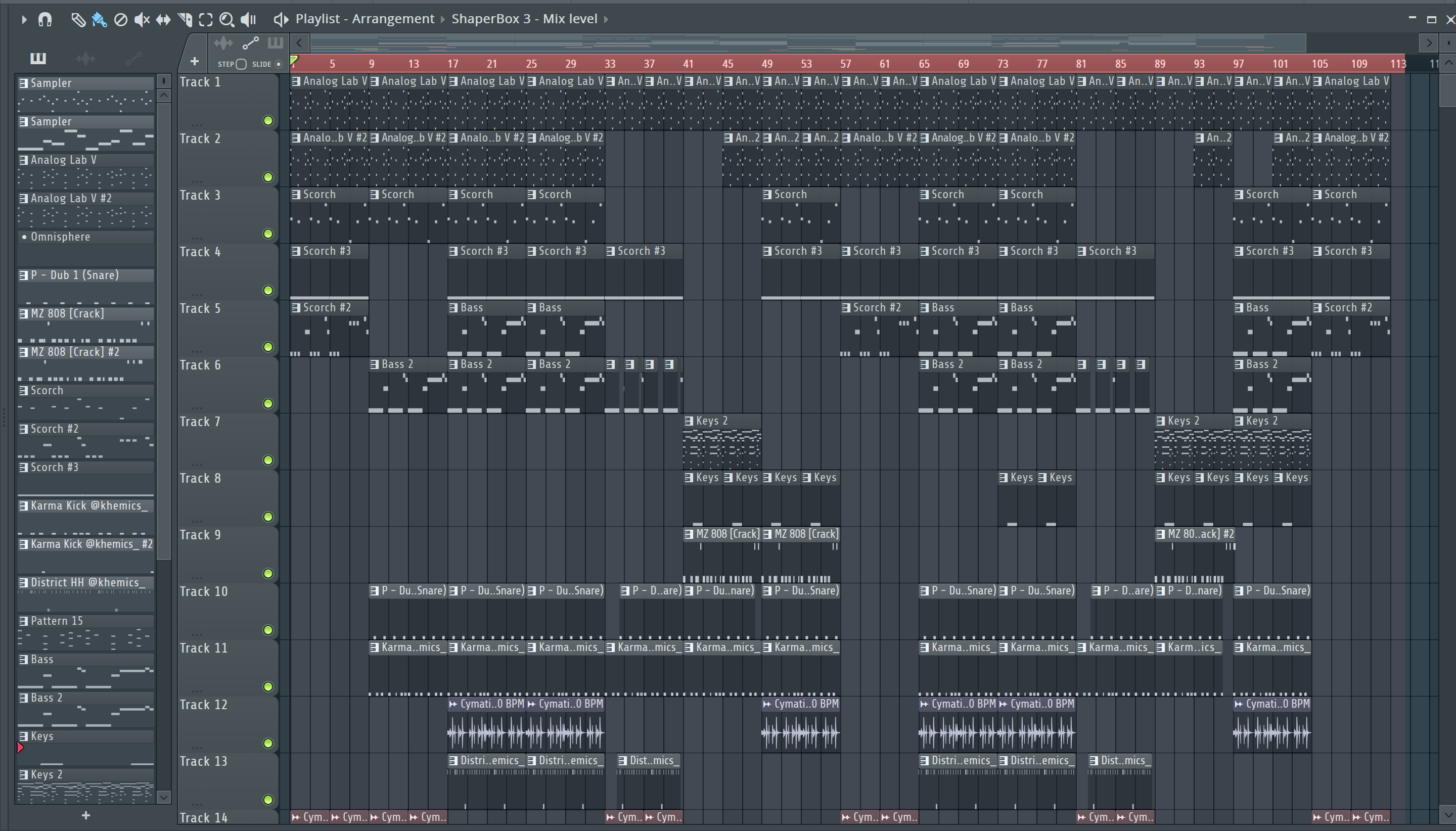Show audio clips in the picker panel
The width and height of the screenshot is (1456, 831).
[x=85, y=58]
